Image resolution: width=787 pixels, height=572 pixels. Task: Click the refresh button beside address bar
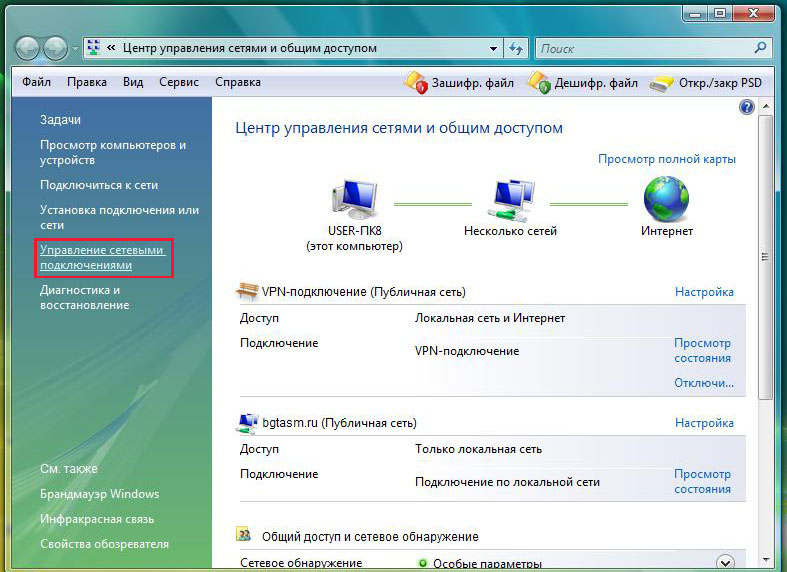(x=516, y=49)
